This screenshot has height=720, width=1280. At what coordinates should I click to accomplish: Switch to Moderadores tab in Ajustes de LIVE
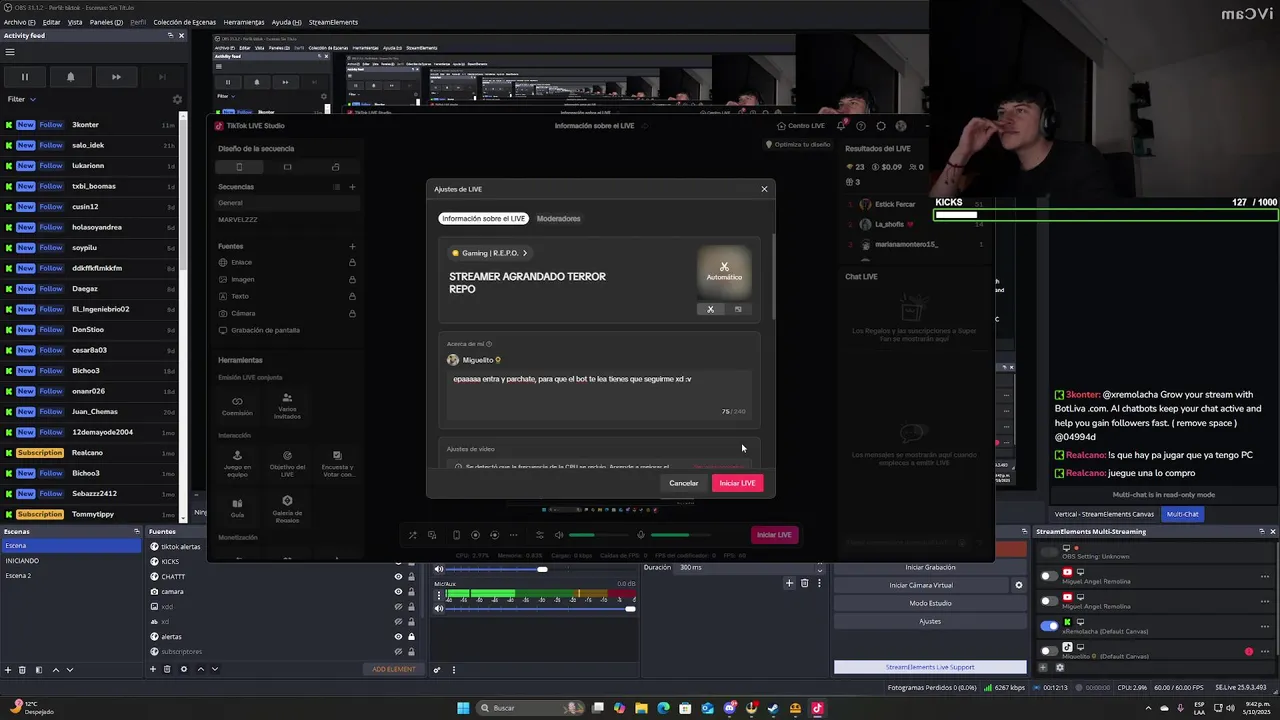click(x=558, y=218)
